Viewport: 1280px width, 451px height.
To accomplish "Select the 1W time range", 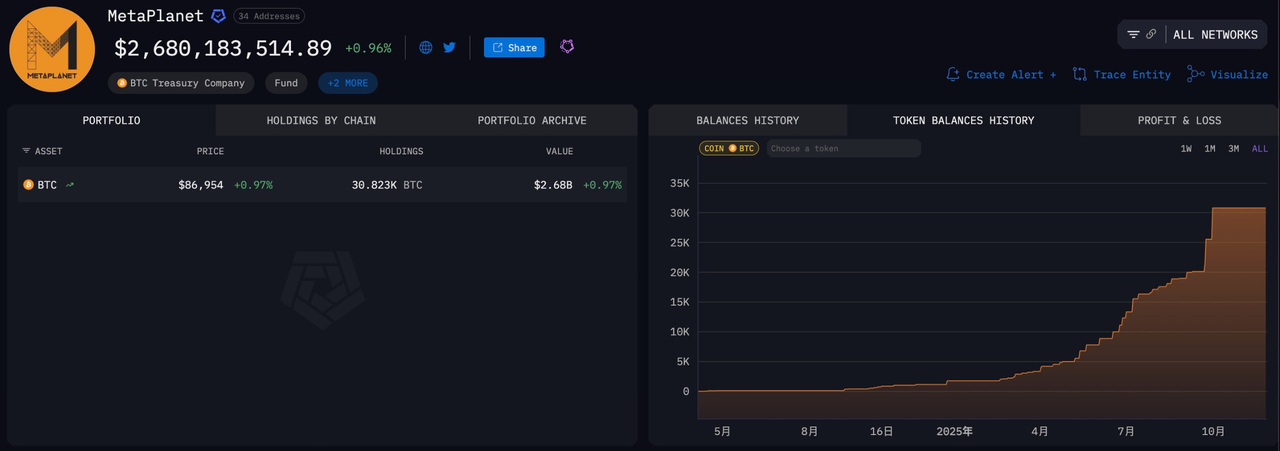I will [x=1186, y=149].
